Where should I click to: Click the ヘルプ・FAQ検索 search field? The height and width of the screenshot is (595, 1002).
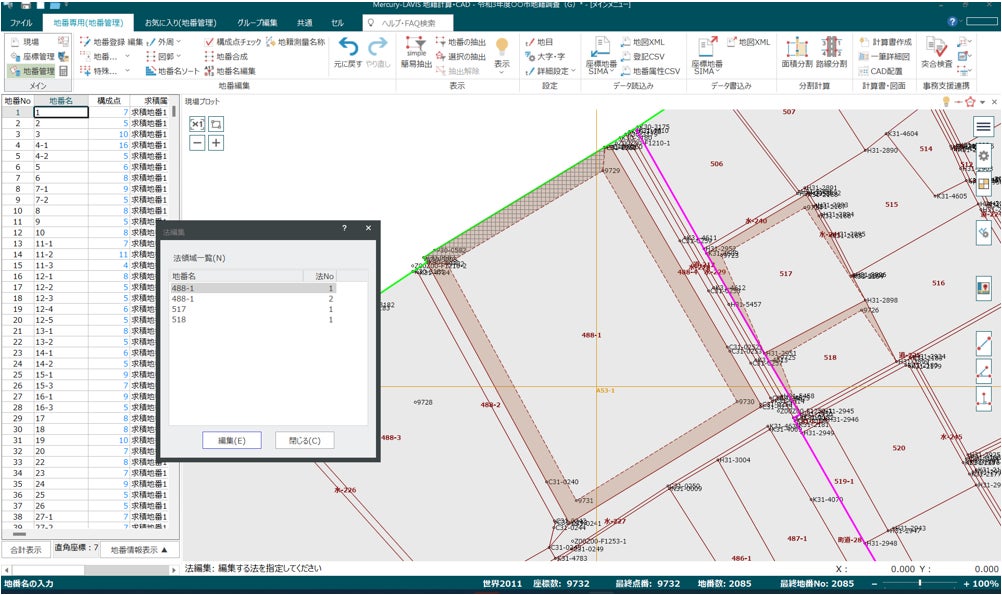pyautogui.click(x=408, y=23)
